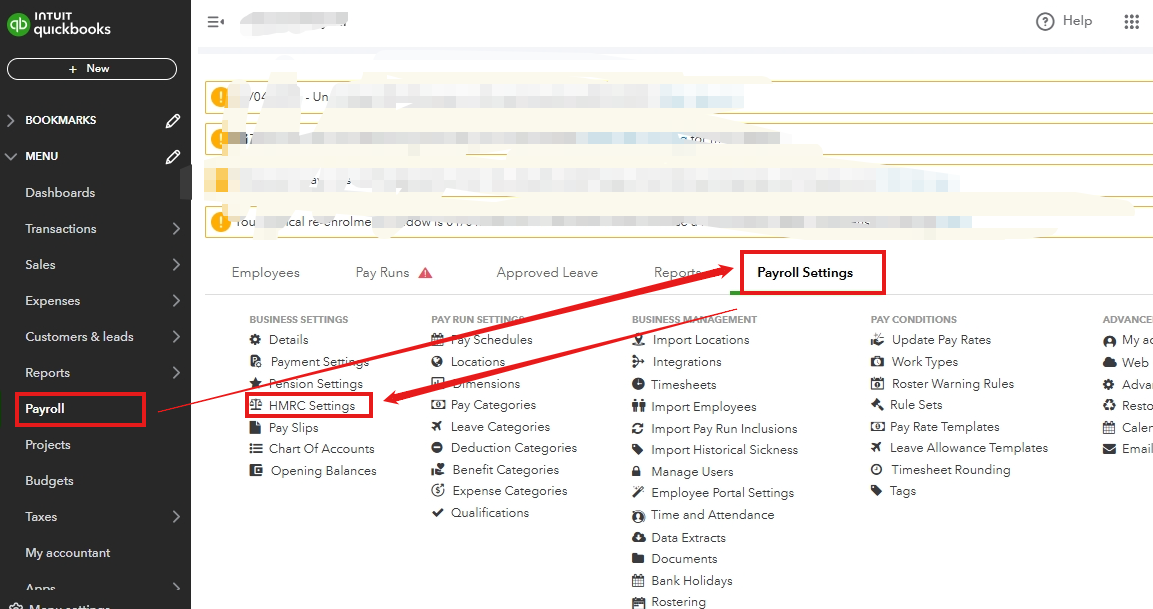The image size is (1153, 609).
Task: Expand the Transactions submenu arrow
Action: (x=176, y=229)
